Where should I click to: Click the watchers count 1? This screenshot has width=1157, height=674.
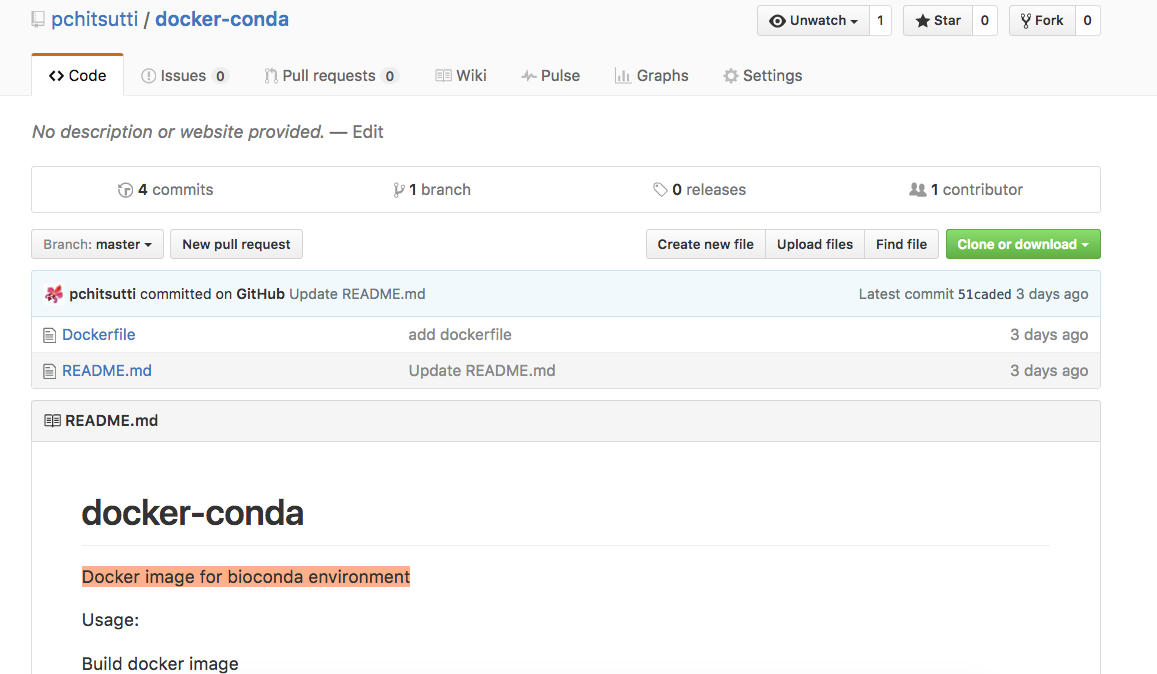880,21
